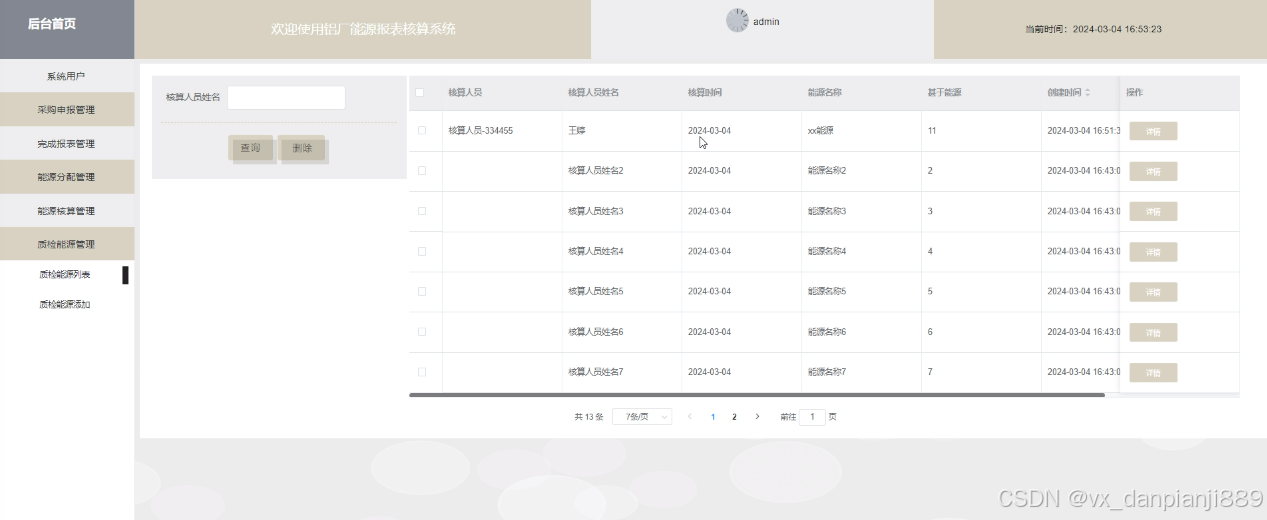The image size is (1267, 520).
Task: Expand 采购申报管理 sidebar menu
Action: click(x=67, y=110)
